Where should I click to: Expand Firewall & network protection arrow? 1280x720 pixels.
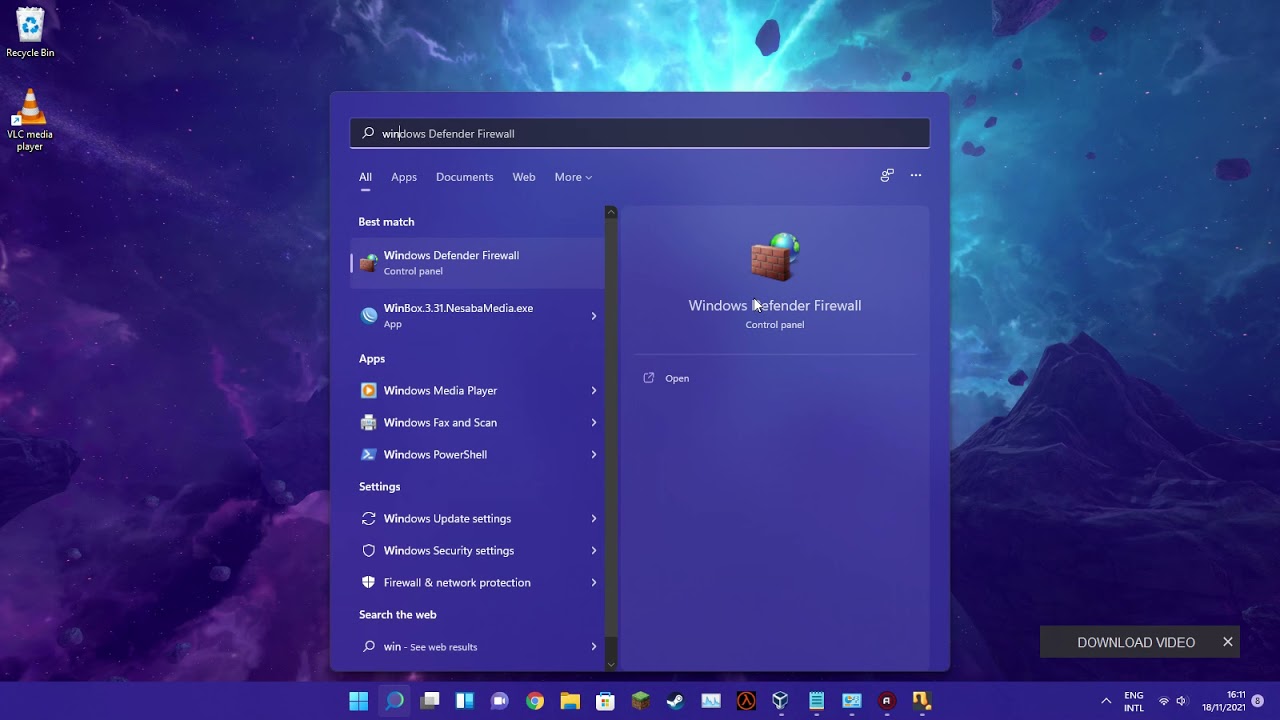(593, 583)
